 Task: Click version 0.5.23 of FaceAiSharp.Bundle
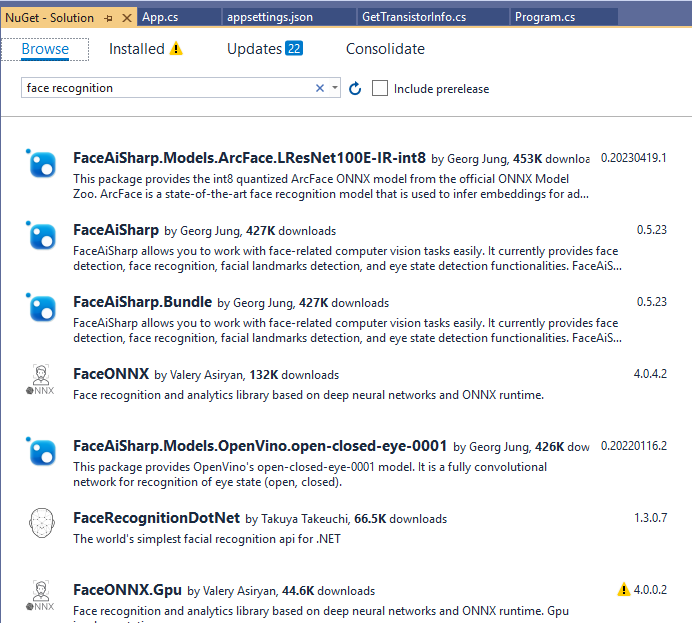(x=651, y=302)
